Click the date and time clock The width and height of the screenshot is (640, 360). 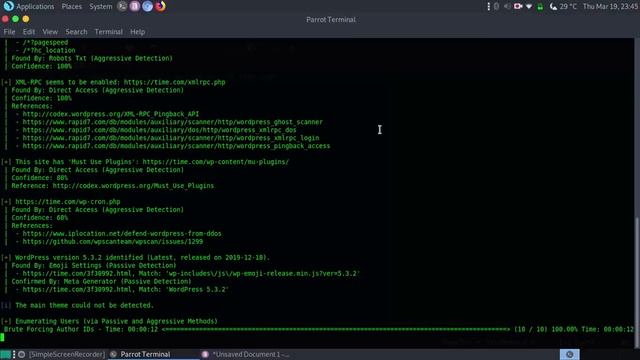coord(610,7)
